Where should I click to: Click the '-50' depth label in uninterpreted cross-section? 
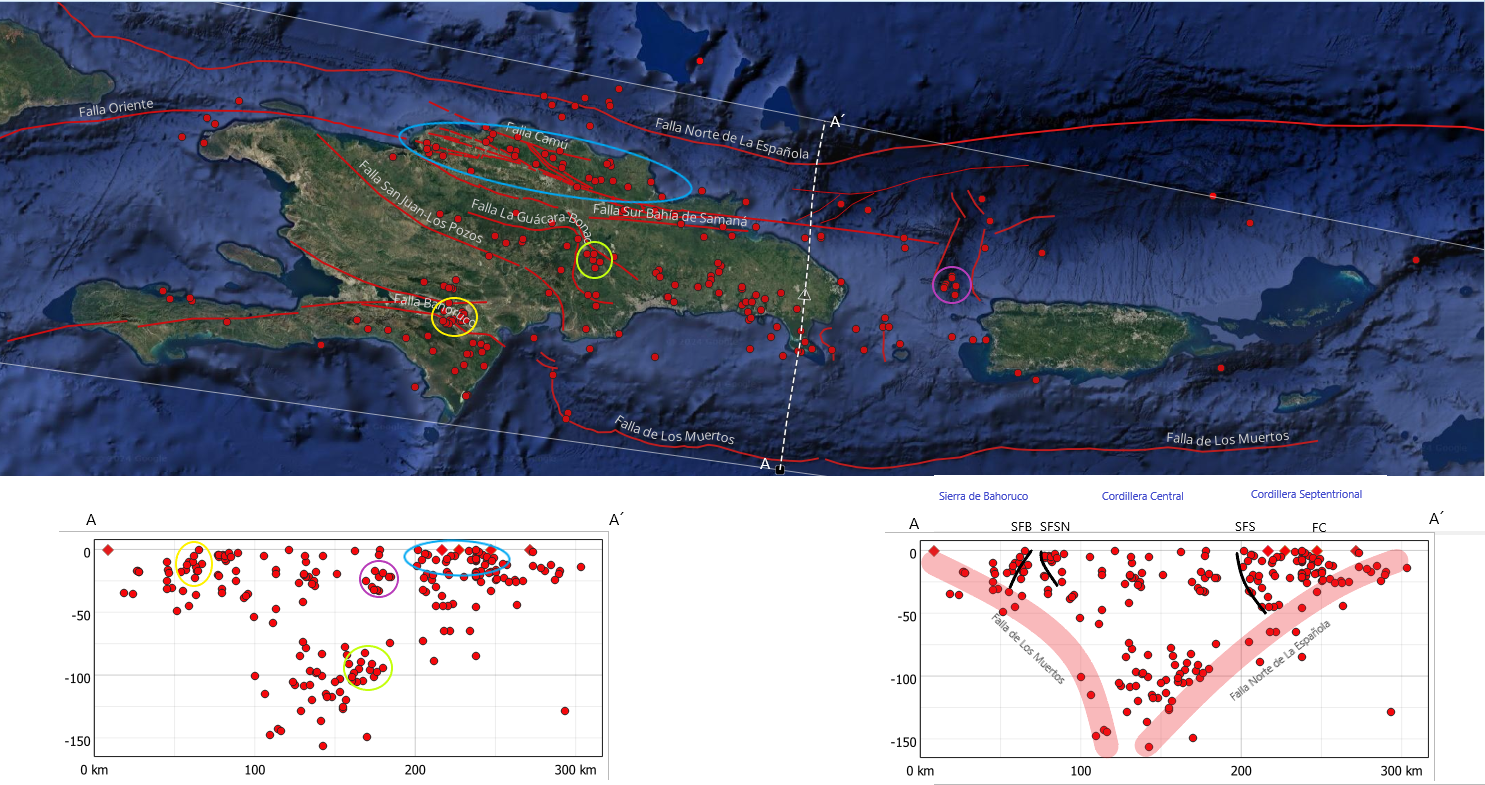point(79,614)
